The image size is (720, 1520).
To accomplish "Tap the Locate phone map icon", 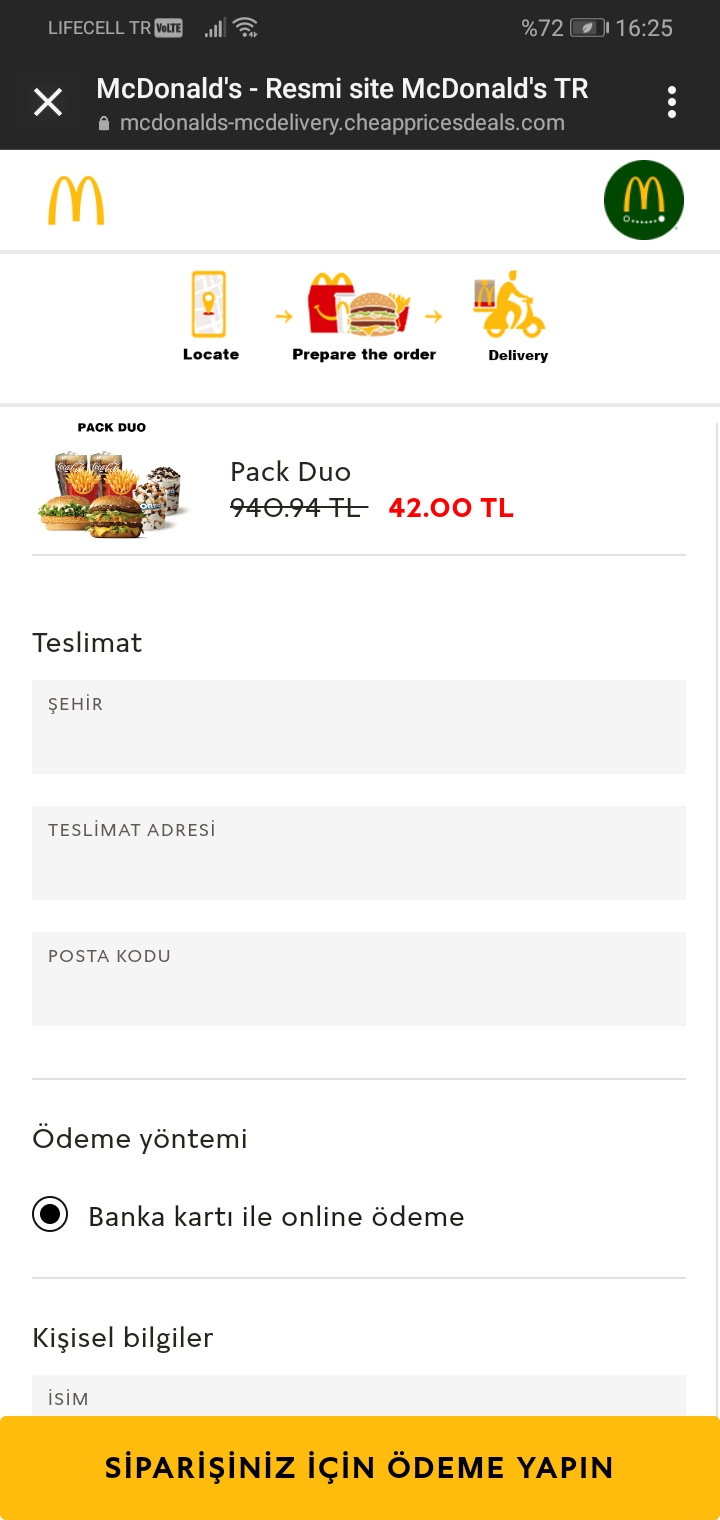I will (x=210, y=304).
